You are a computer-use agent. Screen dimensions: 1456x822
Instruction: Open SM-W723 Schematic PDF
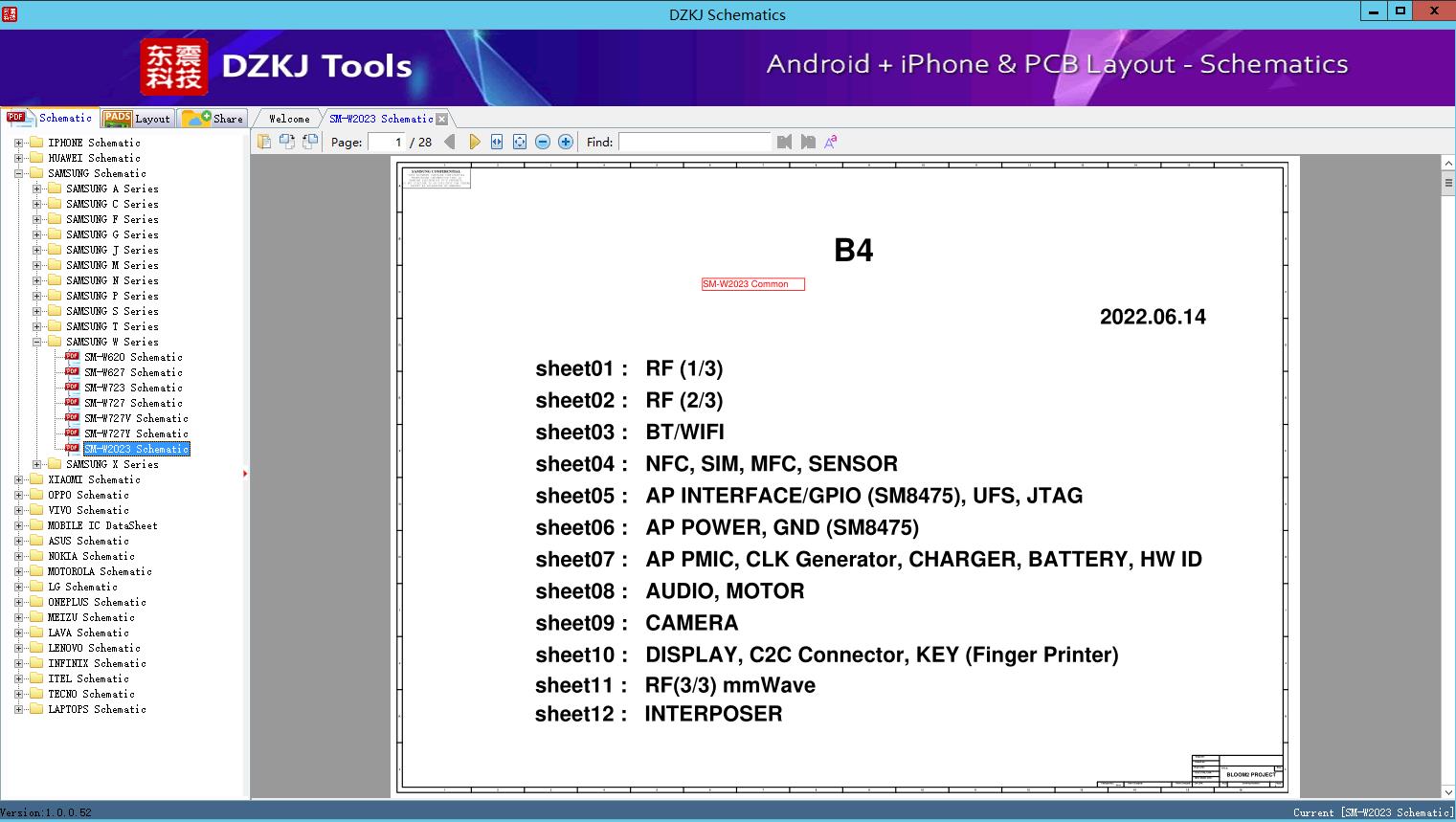tap(133, 388)
